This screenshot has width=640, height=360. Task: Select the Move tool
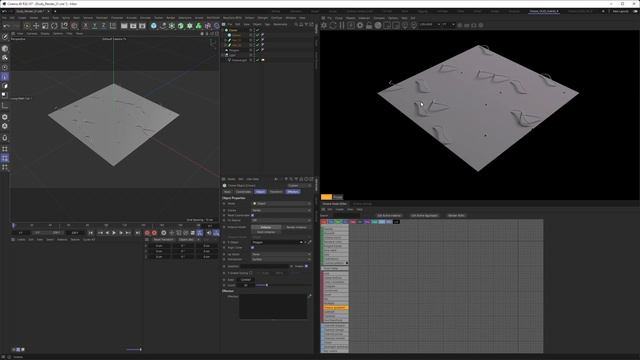pyautogui.click(x=36, y=26)
